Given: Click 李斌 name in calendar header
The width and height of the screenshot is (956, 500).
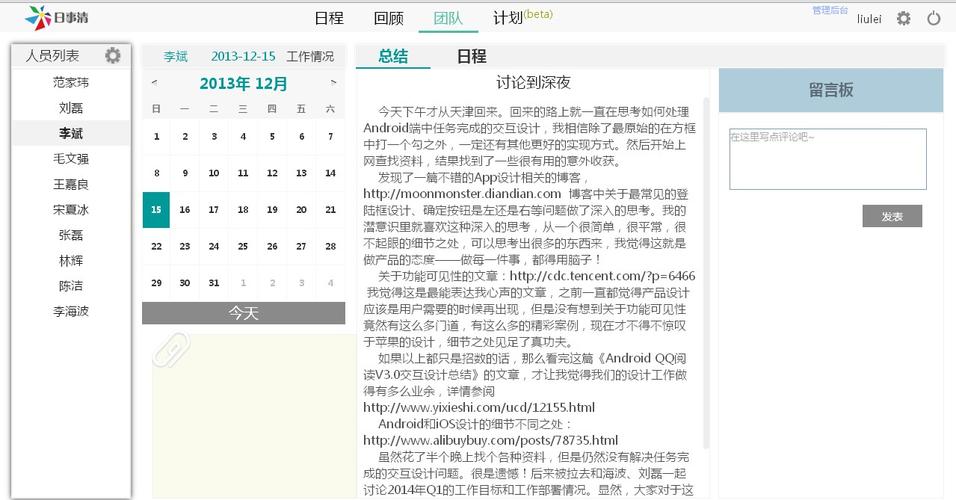Looking at the screenshot, I should [x=176, y=56].
